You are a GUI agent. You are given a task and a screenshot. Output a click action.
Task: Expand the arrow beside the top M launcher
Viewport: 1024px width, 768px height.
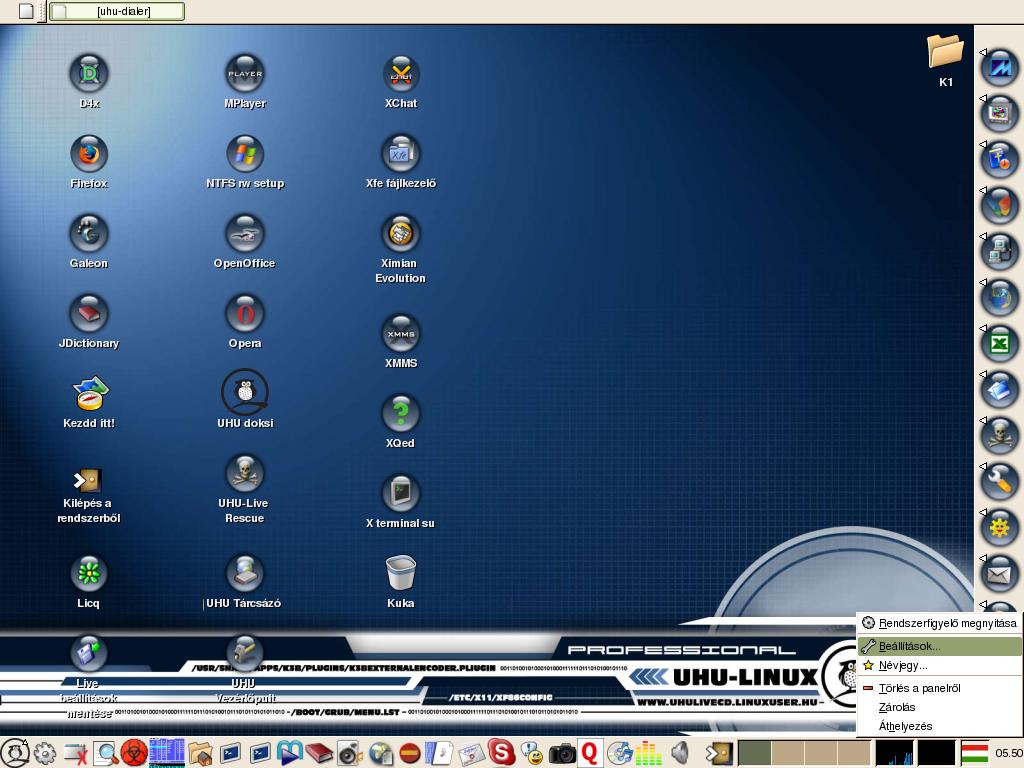pos(983,52)
